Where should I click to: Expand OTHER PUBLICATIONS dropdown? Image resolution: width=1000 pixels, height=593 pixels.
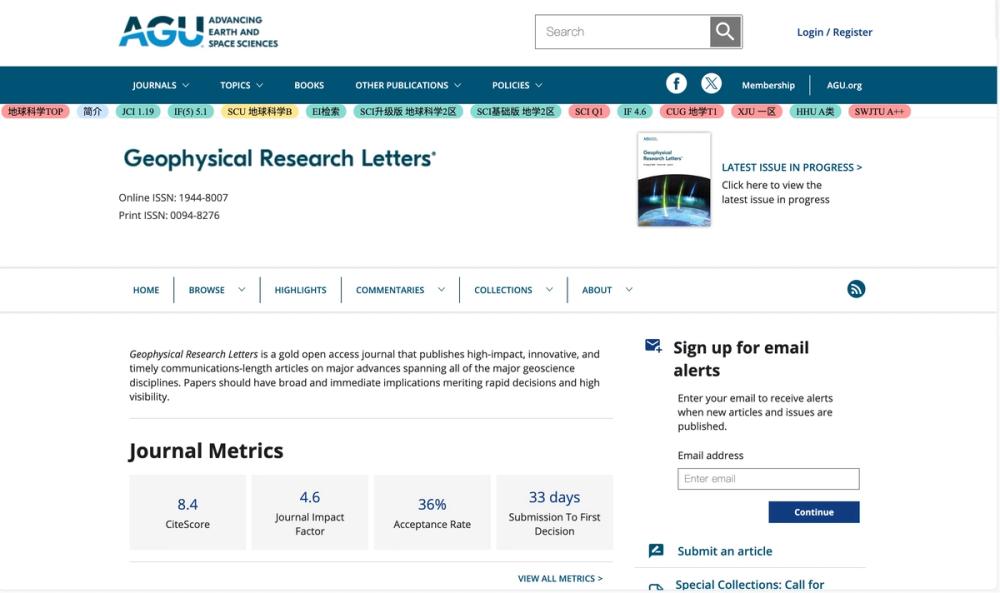(x=408, y=85)
